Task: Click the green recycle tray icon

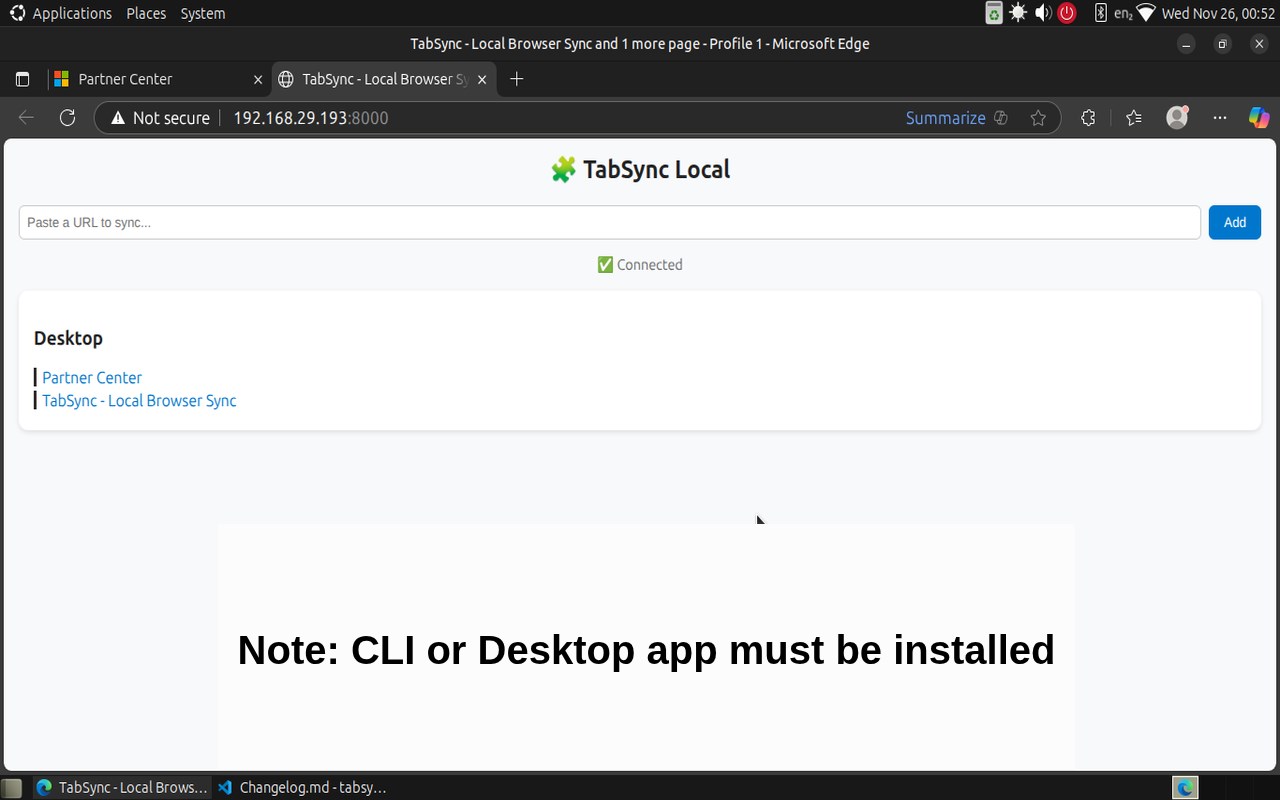Action: click(x=993, y=13)
